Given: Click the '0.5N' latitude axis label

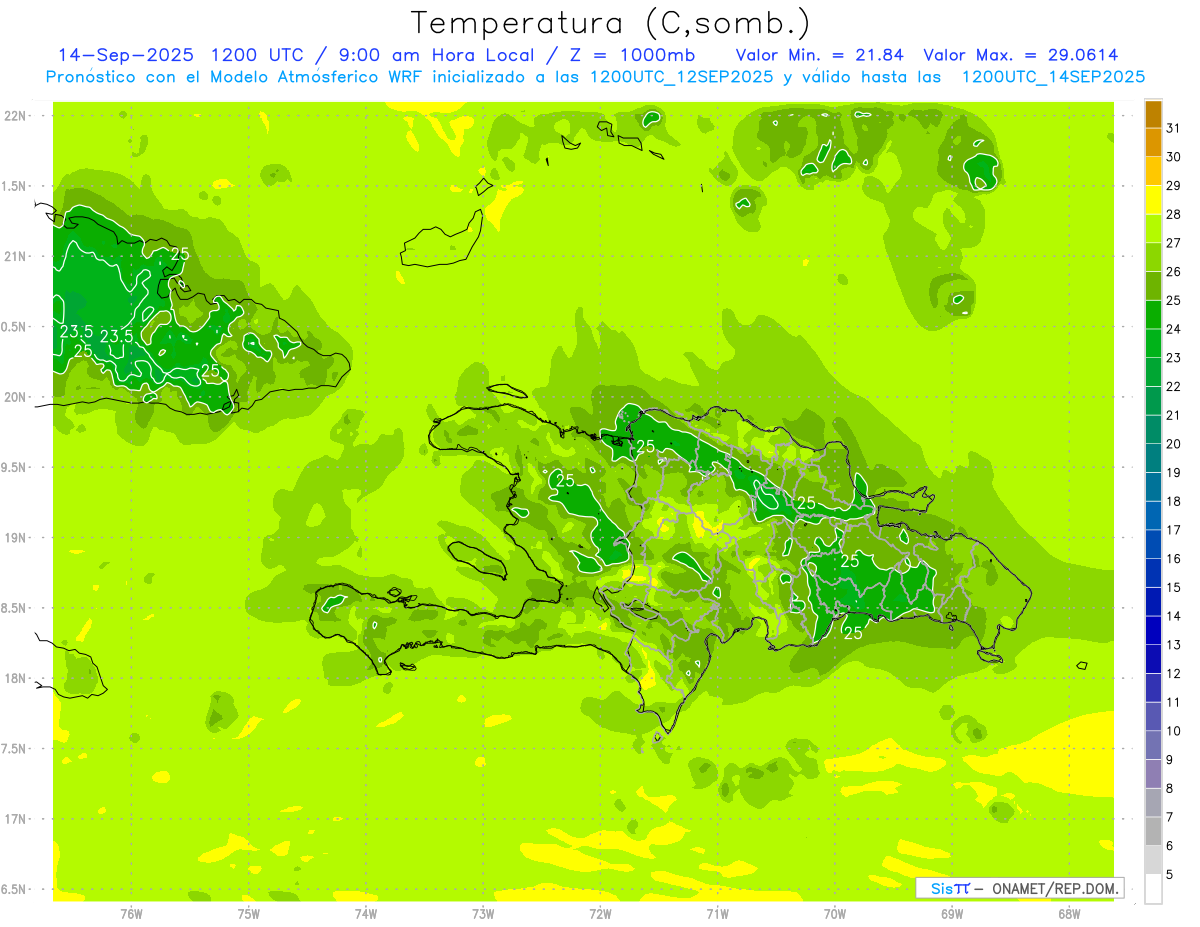Looking at the screenshot, I should point(15,327).
